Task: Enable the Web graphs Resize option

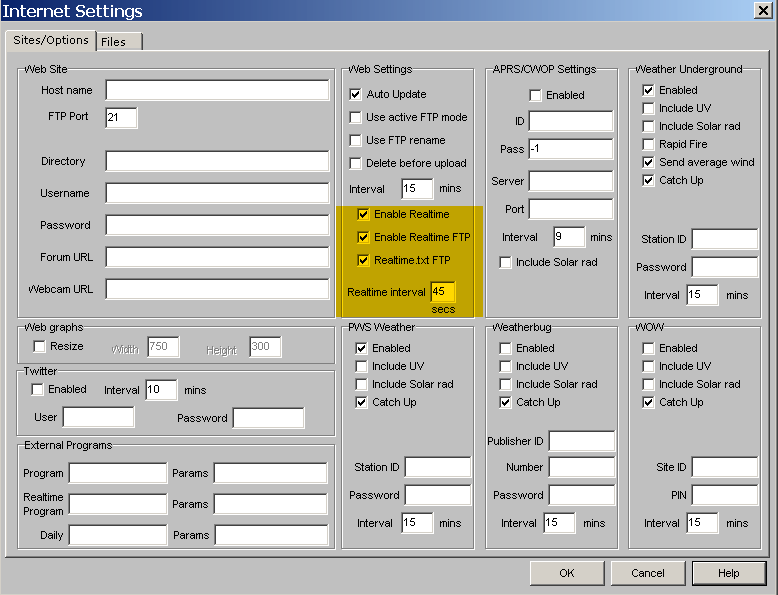Action: pos(40,346)
